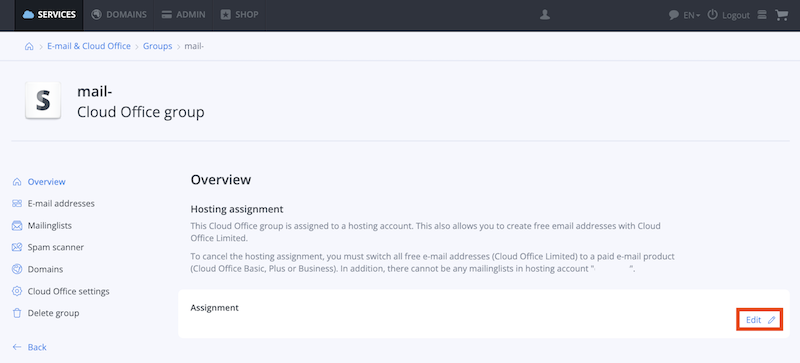The width and height of the screenshot is (800, 363).
Task: Open the ADMIN menu
Action: click(183, 15)
